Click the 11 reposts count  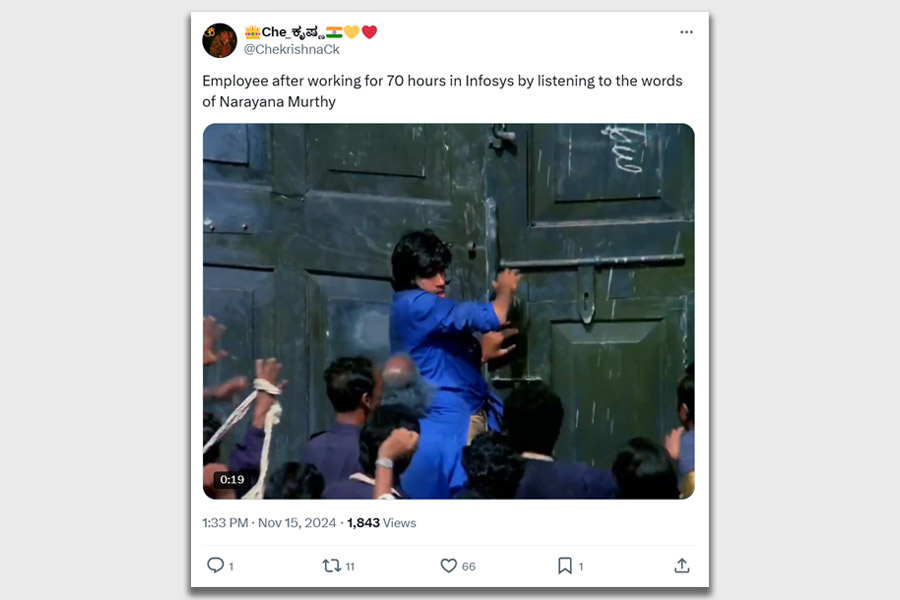click(x=350, y=567)
